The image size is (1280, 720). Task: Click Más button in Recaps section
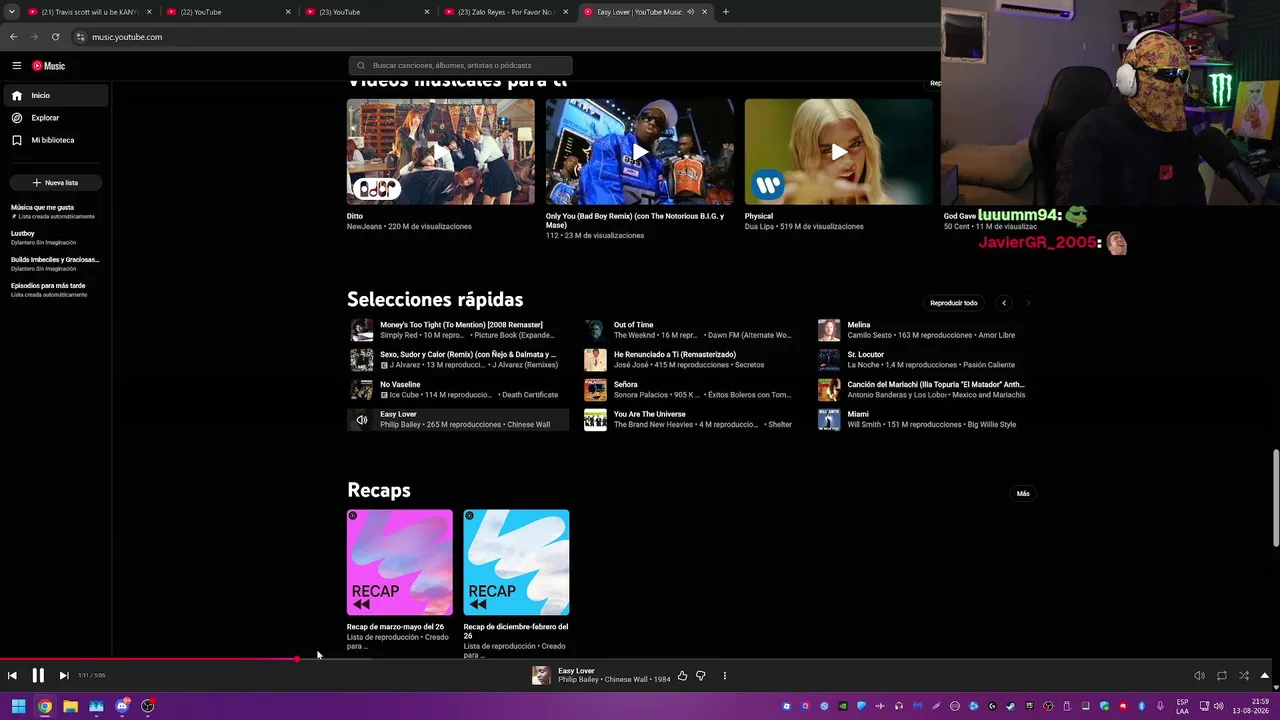(x=1023, y=494)
